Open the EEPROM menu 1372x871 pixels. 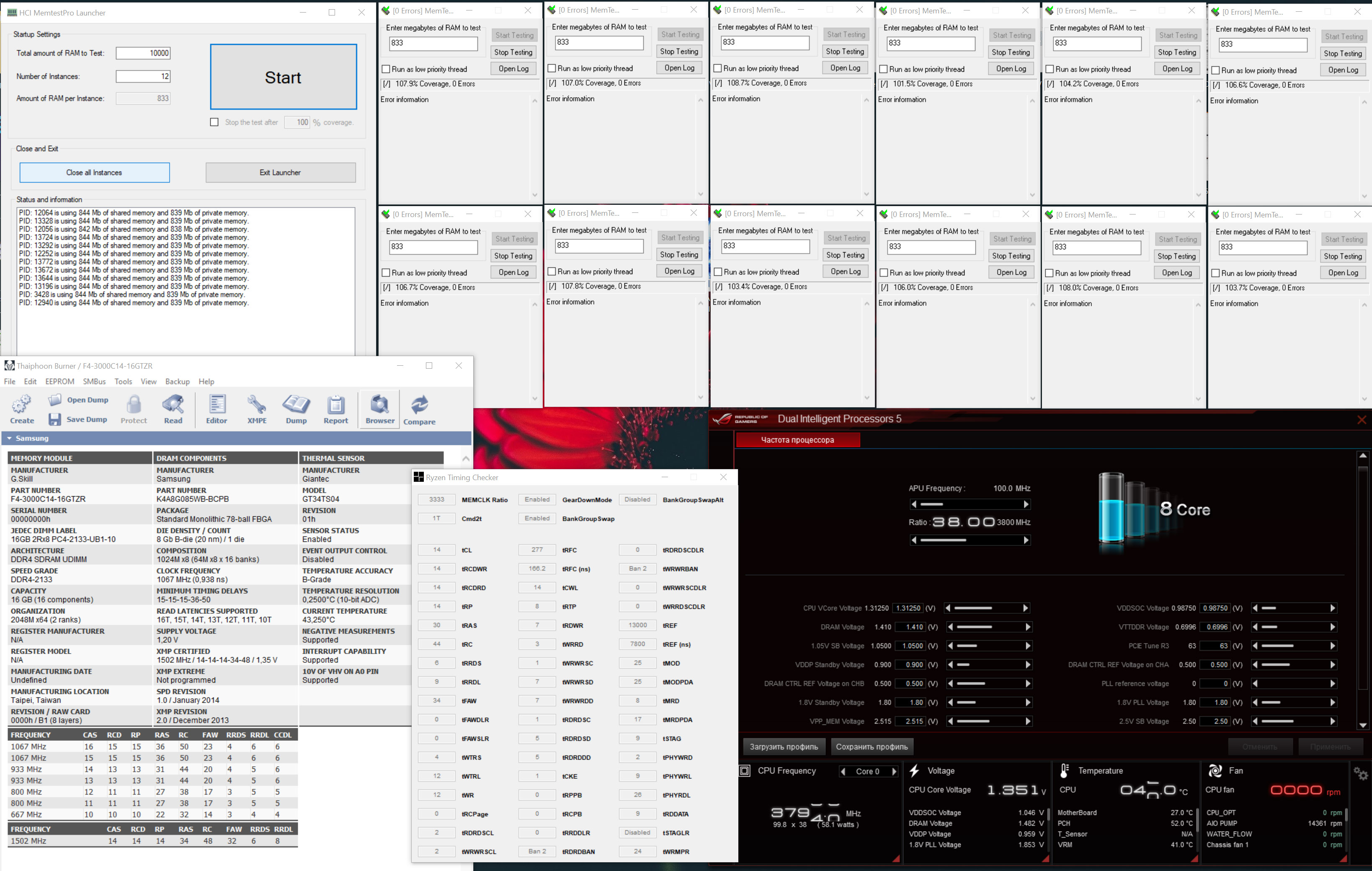60,381
